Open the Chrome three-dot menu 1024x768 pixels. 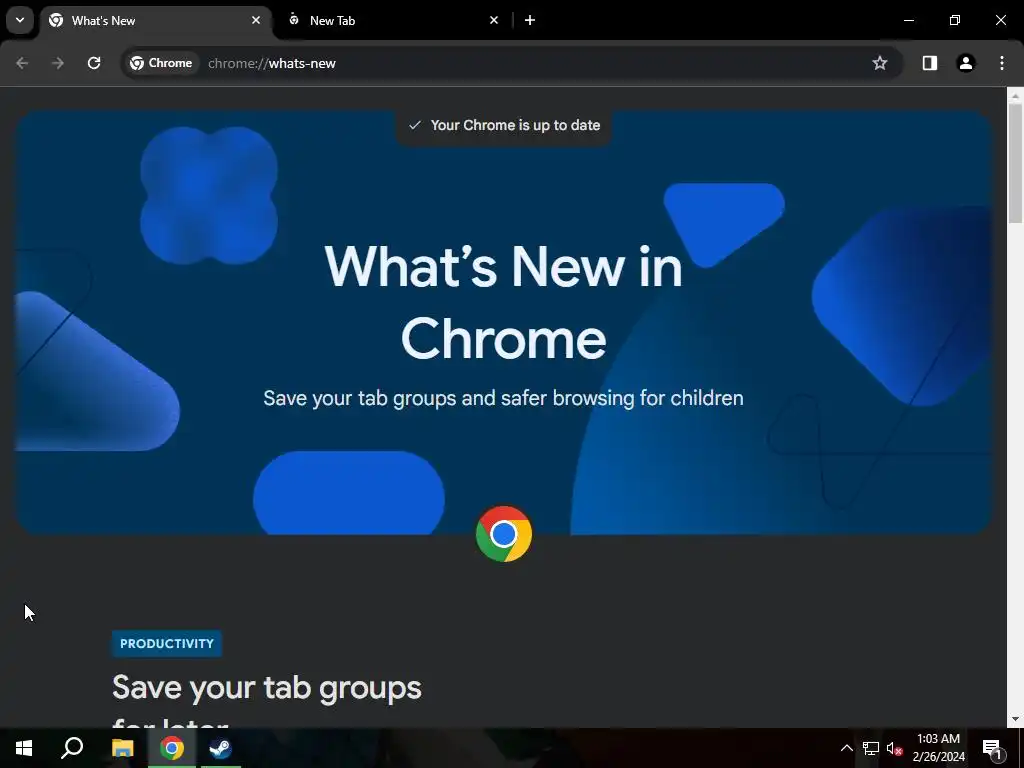click(x=1002, y=63)
